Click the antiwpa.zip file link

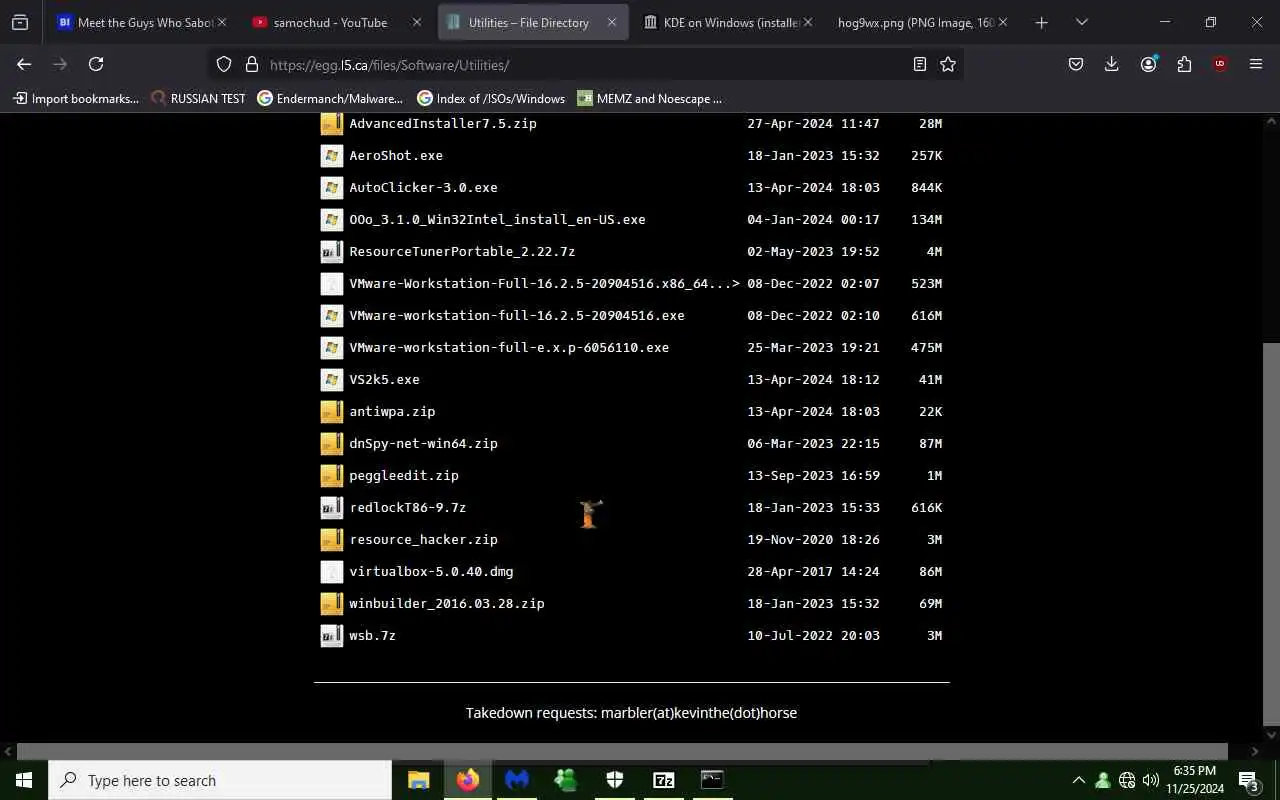[392, 412]
